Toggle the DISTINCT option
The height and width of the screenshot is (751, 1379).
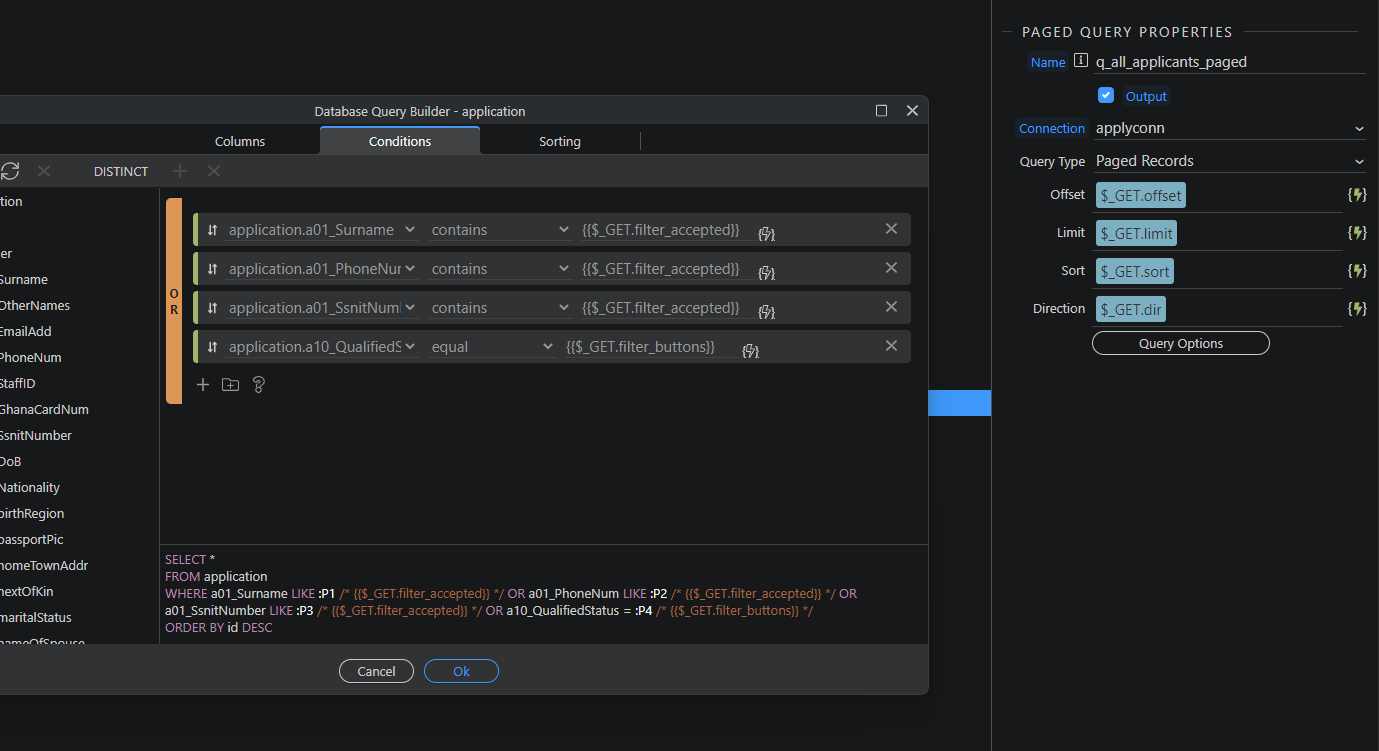[x=121, y=172]
